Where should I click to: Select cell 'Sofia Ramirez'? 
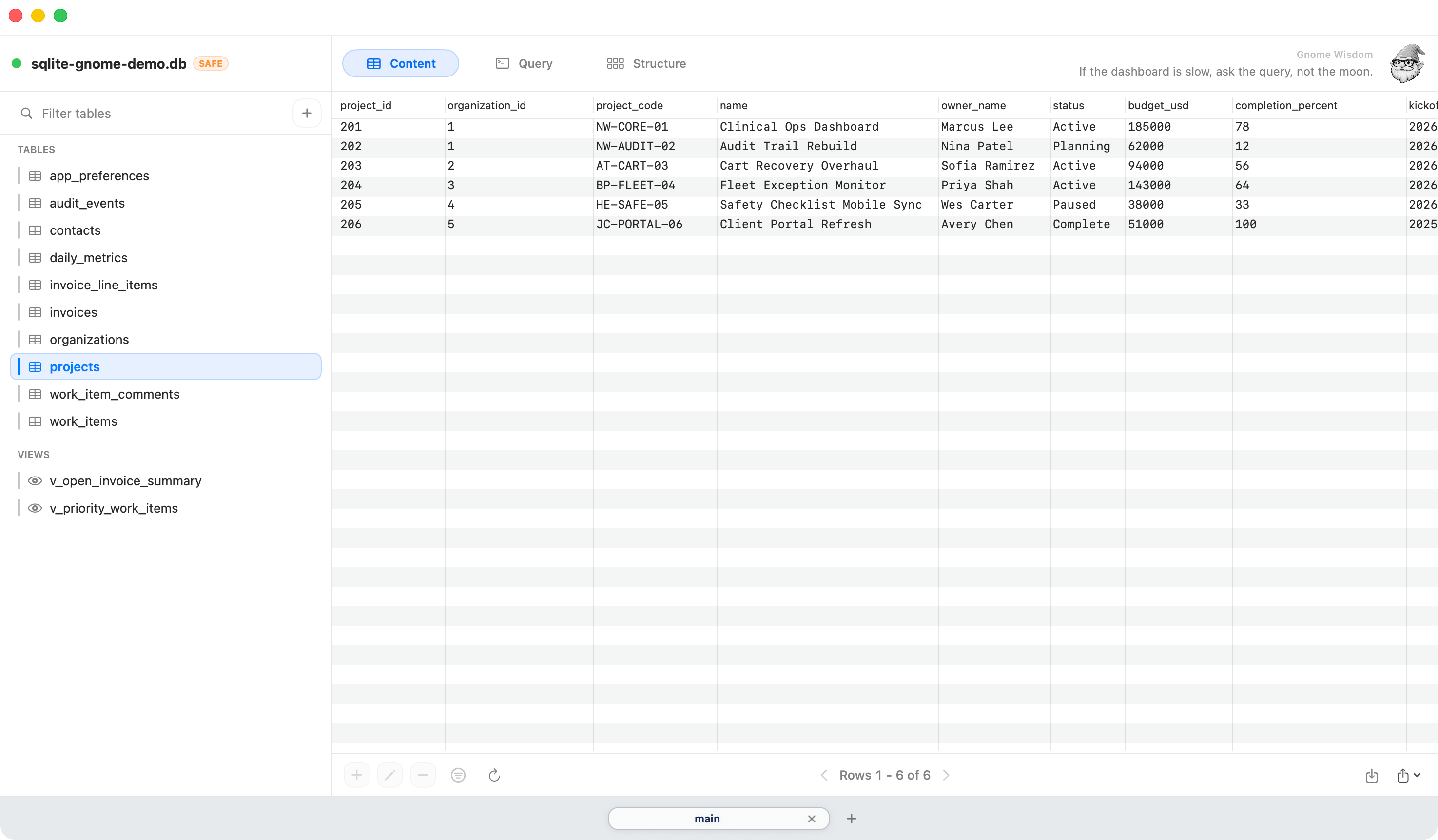tap(994, 165)
